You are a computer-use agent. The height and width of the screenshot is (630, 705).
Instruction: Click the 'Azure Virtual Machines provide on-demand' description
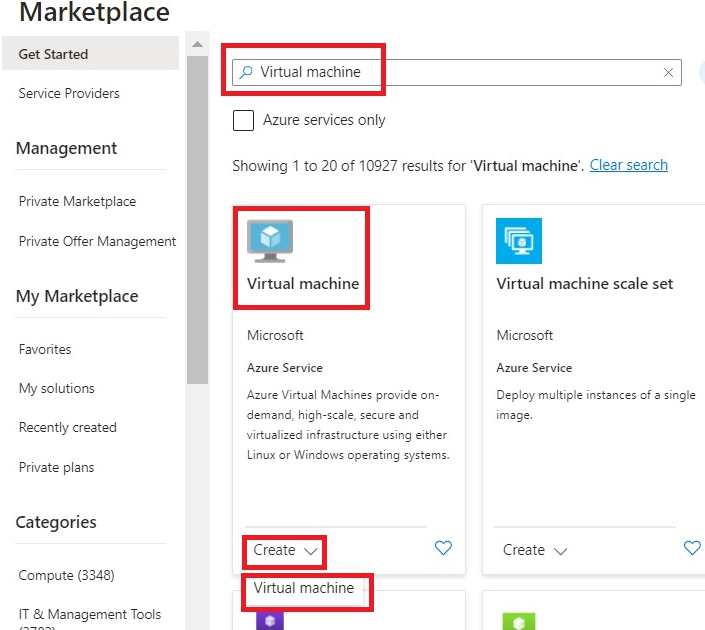click(x=348, y=425)
